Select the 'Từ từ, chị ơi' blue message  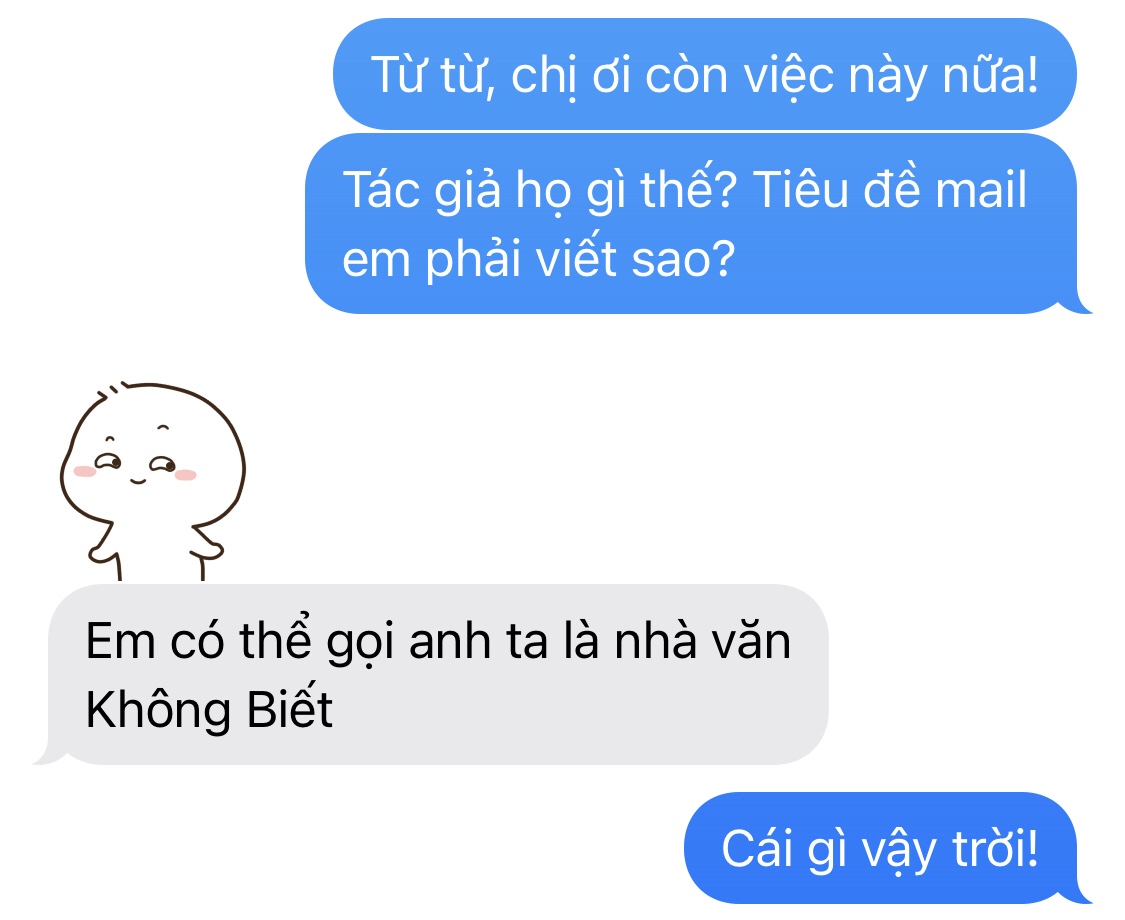pyautogui.click(x=705, y=74)
